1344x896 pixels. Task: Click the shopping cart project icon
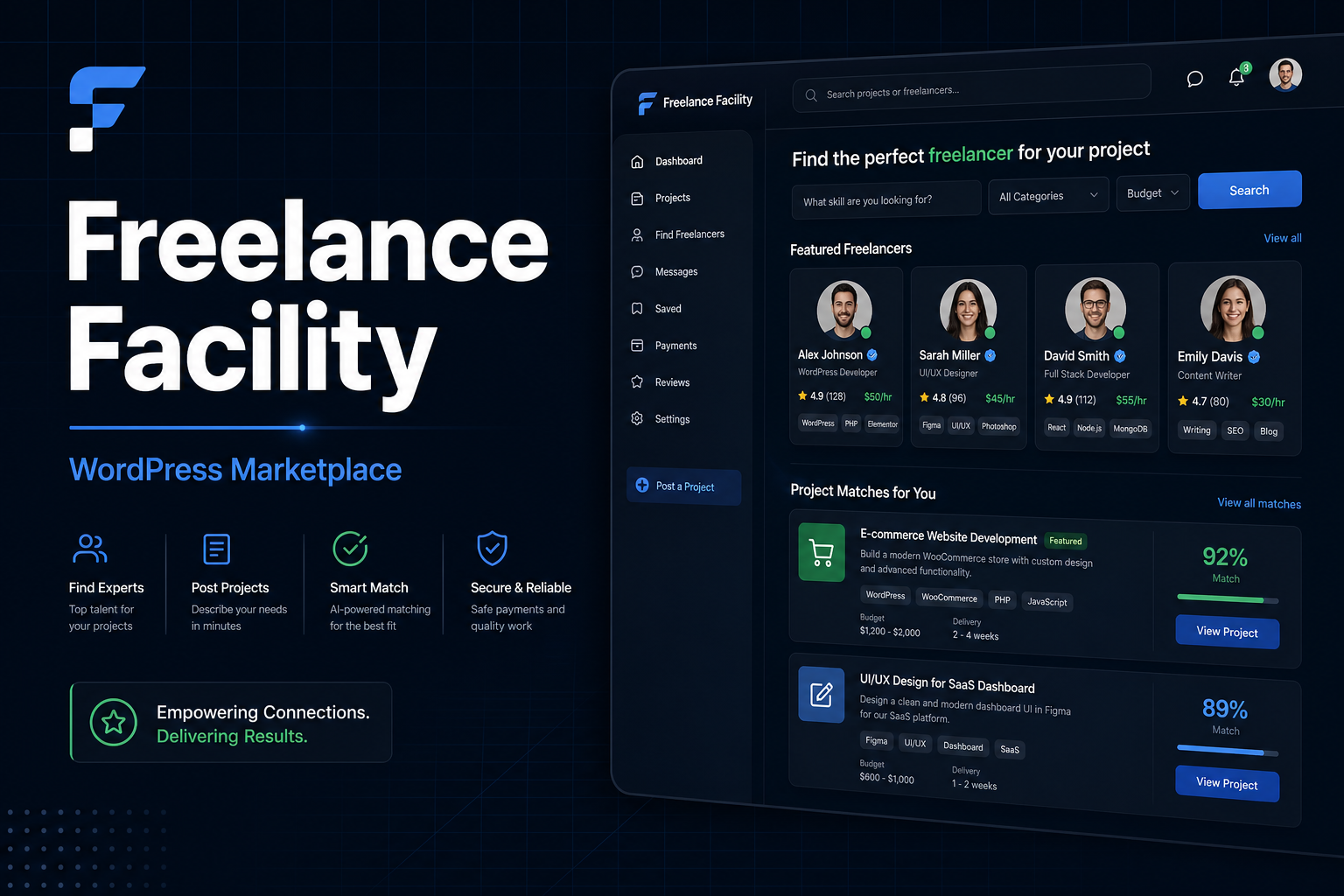[x=822, y=553]
